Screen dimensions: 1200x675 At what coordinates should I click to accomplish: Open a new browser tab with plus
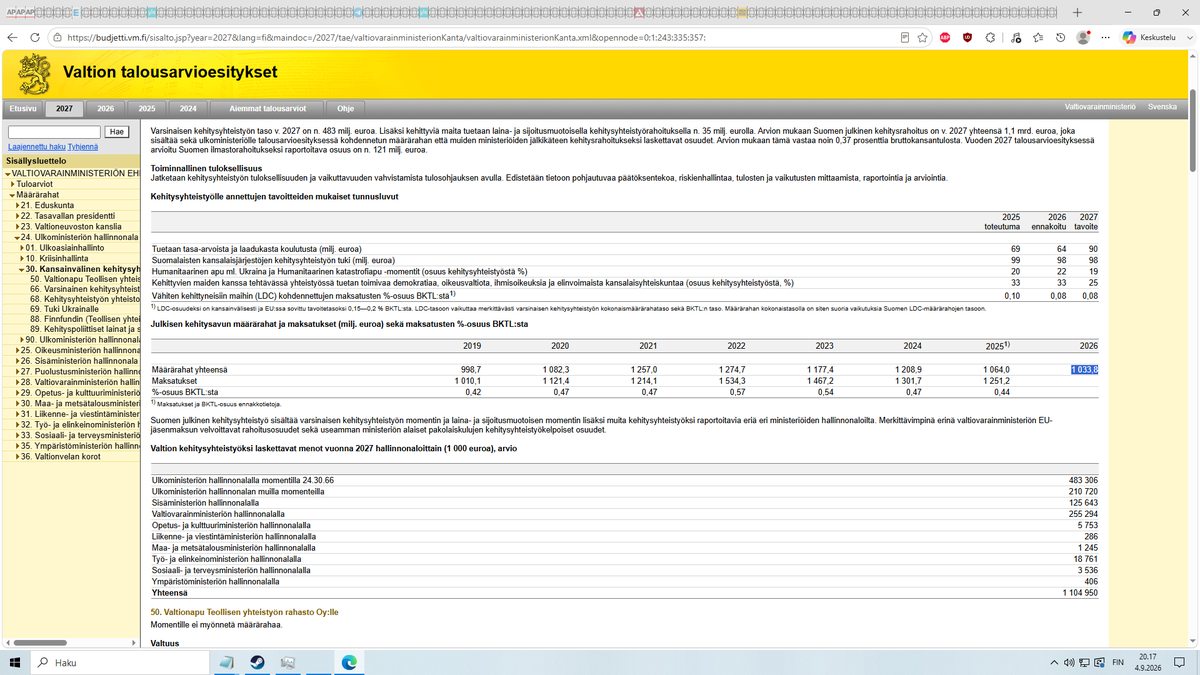1077,12
